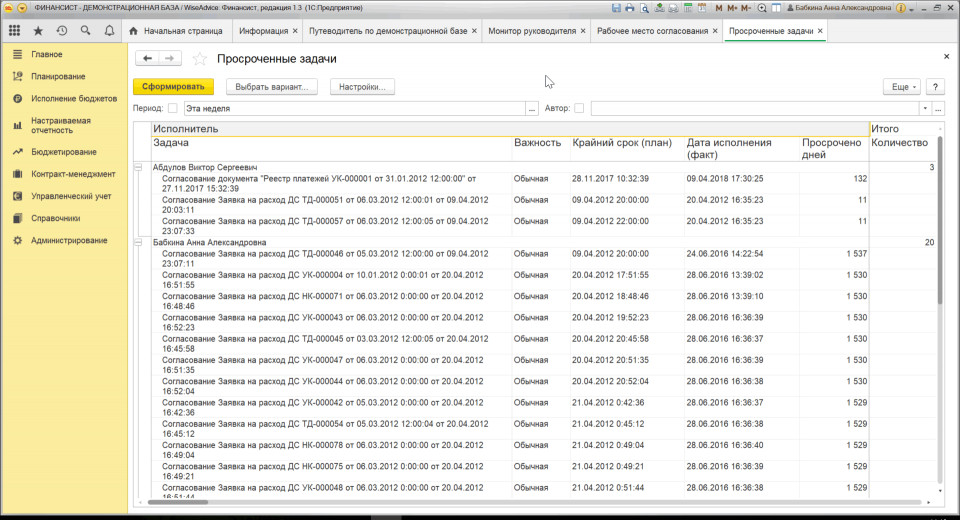The image size is (960, 520).
Task: Click the window layout panels icon in title bar
Action: coord(776,8)
